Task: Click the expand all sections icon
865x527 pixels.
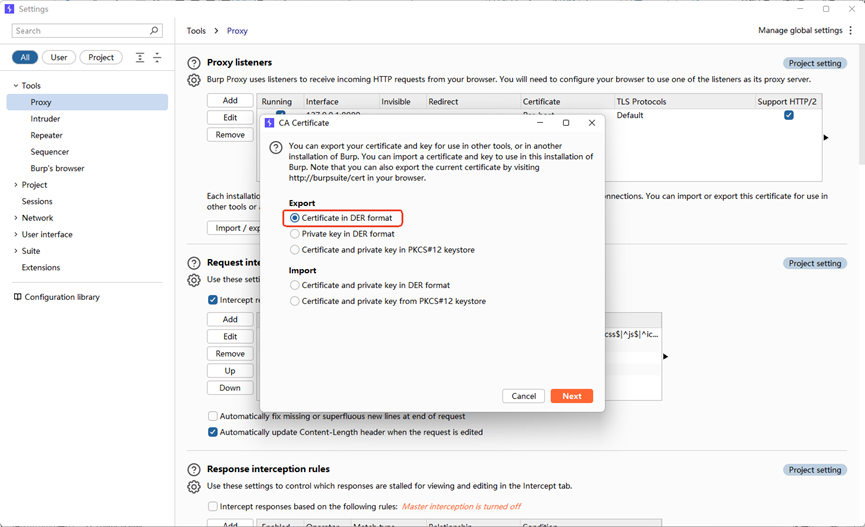Action: (x=140, y=57)
